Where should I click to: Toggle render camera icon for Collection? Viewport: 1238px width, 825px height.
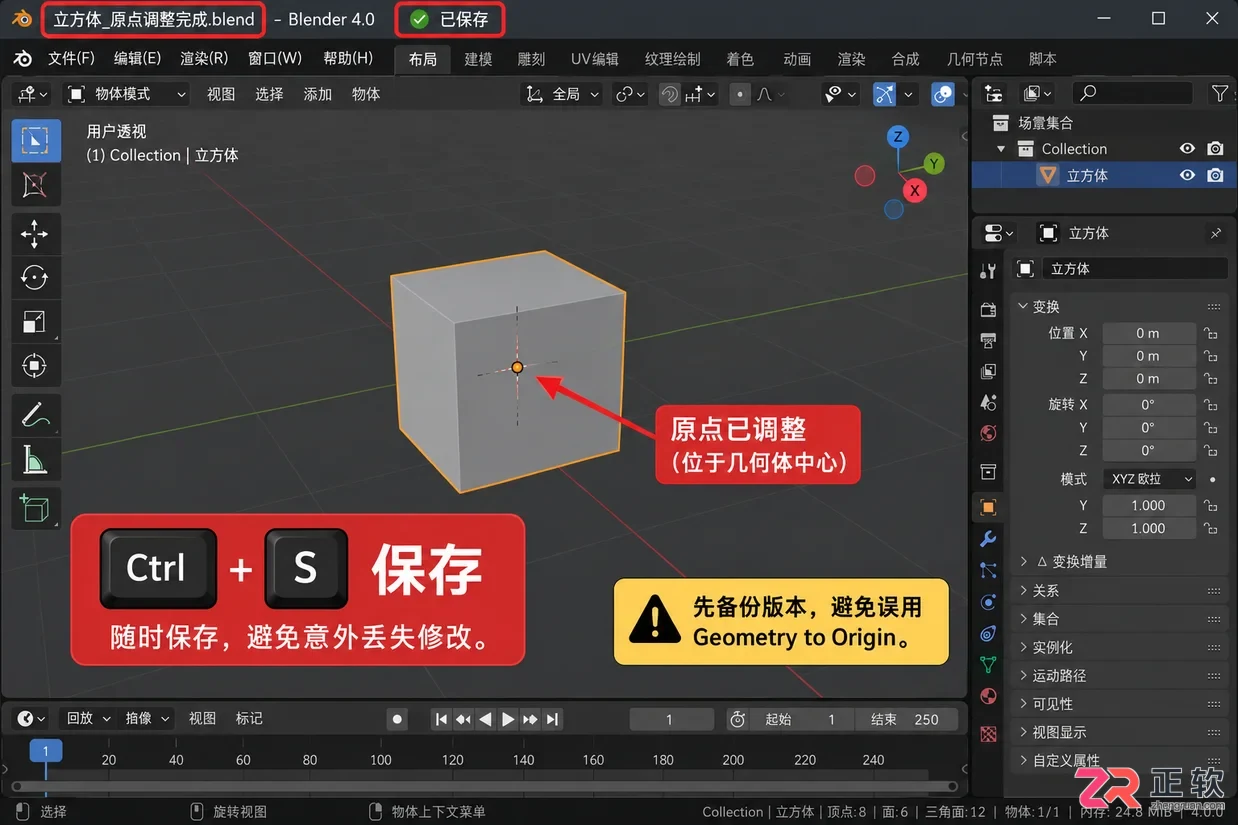pyautogui.click(x=1215, y=149)
